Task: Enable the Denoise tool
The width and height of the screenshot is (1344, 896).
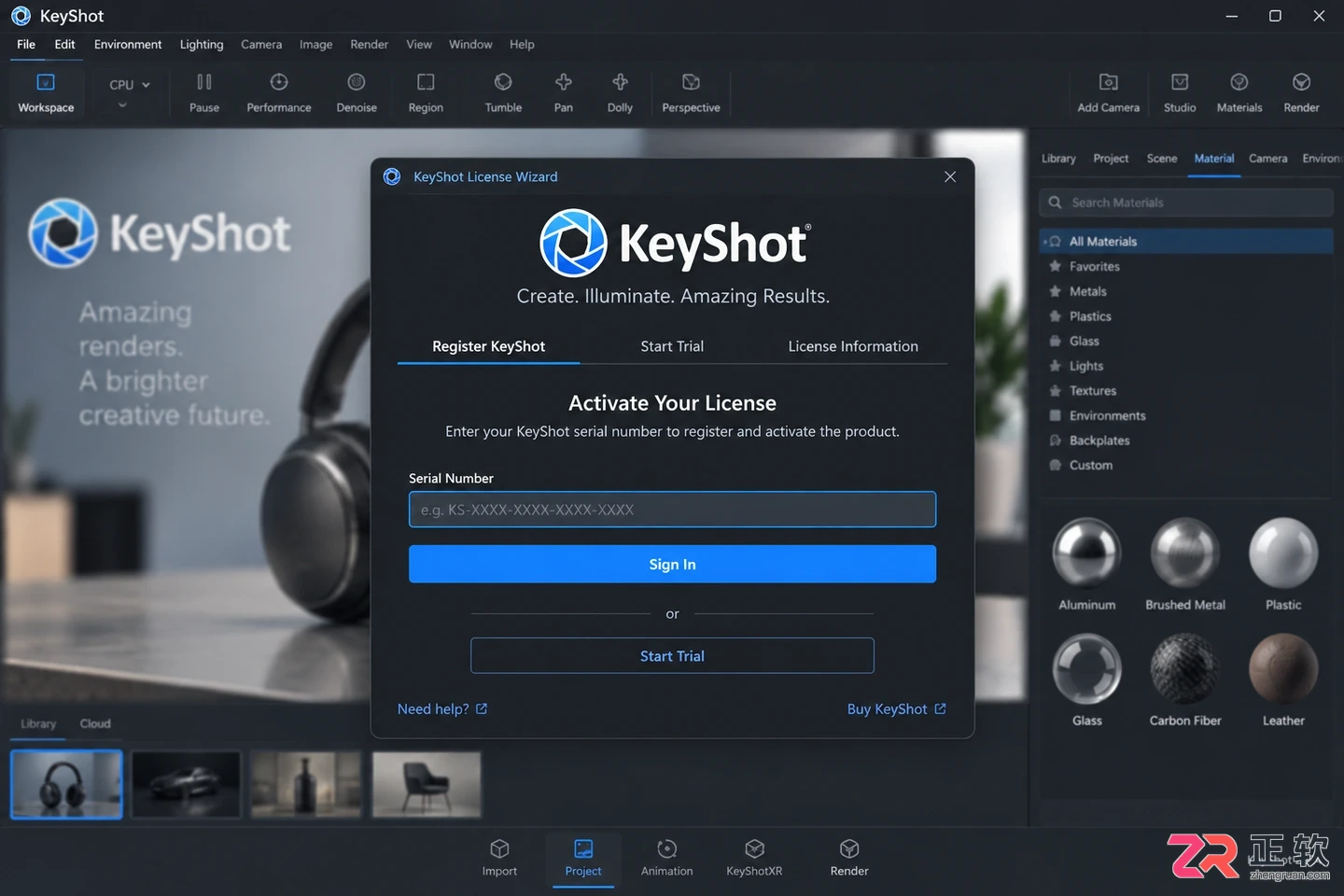Action: (357, 83)
